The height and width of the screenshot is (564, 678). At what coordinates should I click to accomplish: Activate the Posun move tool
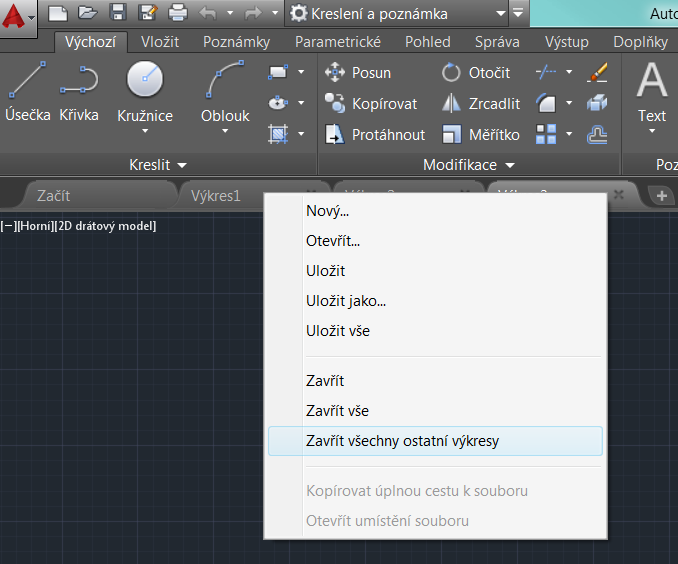358,73
